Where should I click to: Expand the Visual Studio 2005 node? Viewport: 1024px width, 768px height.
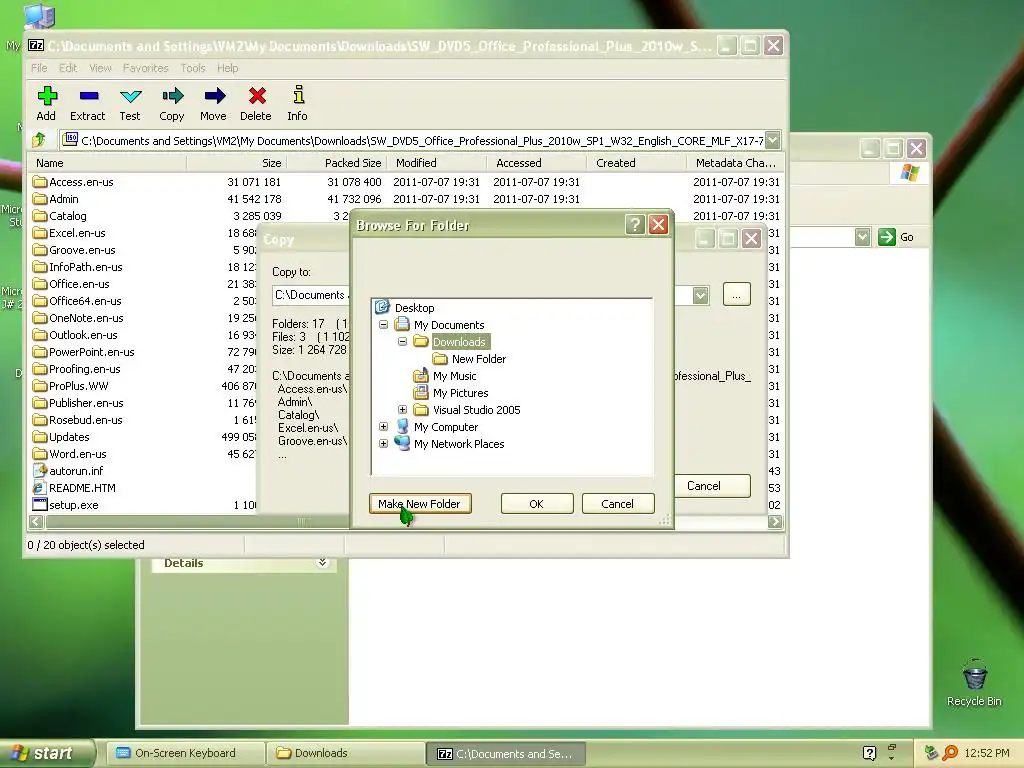click(402, 409)
